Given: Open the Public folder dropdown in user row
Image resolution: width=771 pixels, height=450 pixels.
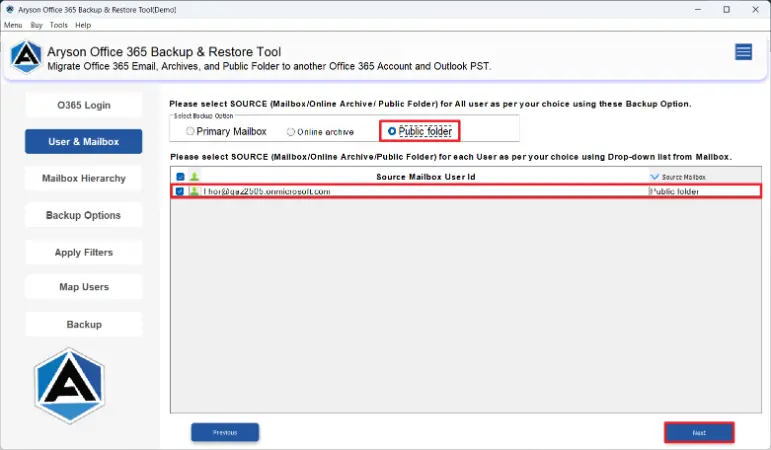Looking at the screenshot, I should tap(705, 191).
